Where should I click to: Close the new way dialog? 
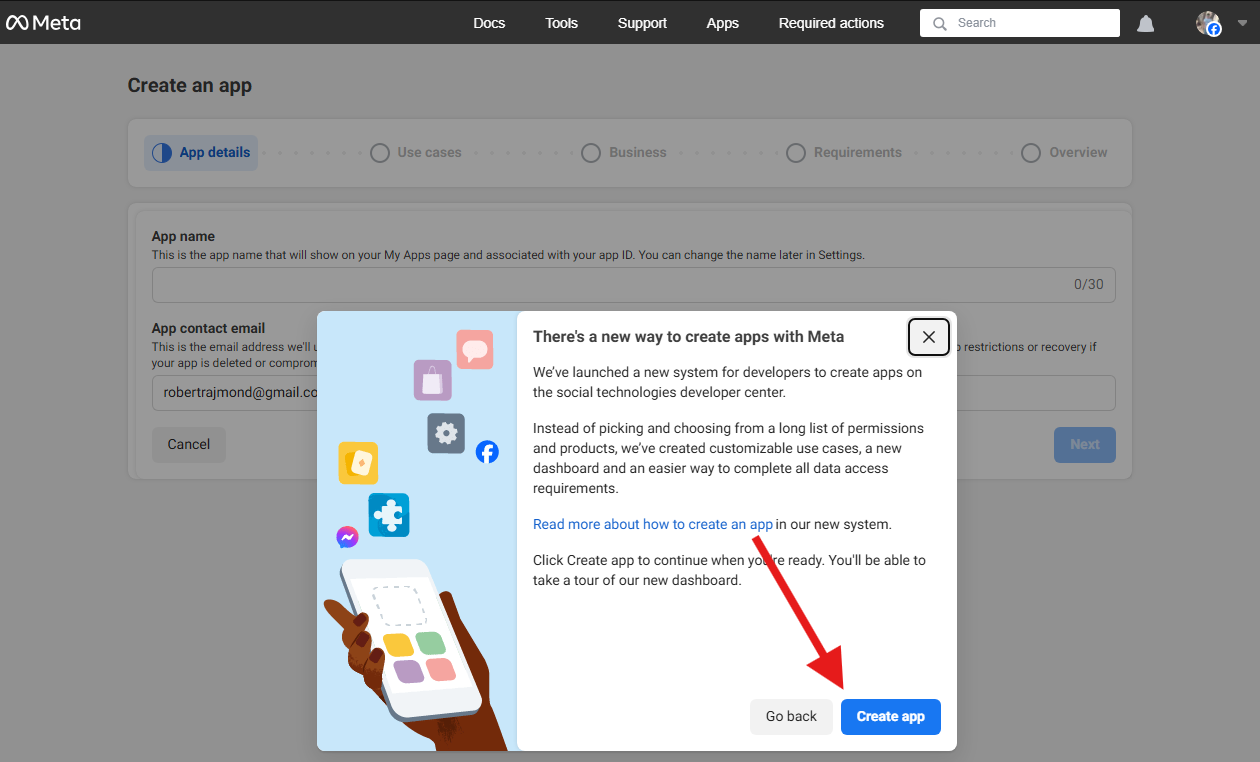pos(929,337)
